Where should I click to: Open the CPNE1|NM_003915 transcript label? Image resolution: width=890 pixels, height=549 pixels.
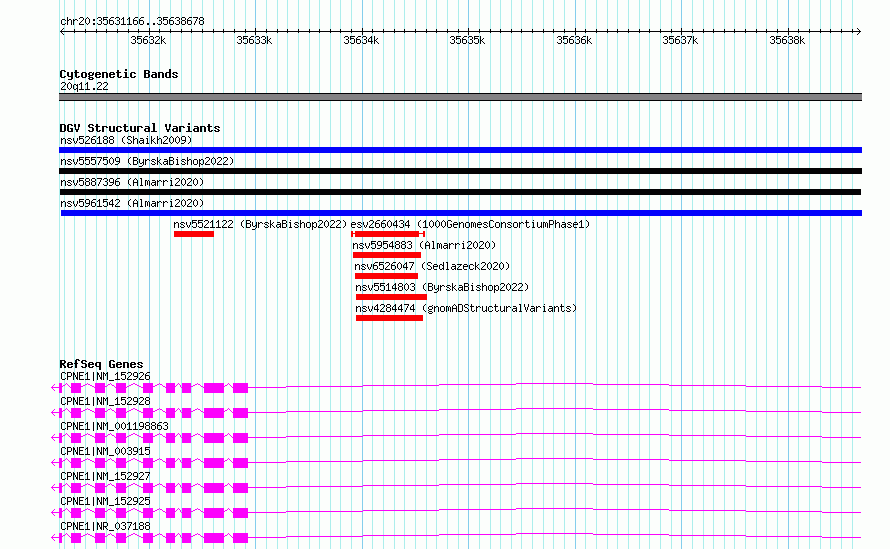[105, 451]
